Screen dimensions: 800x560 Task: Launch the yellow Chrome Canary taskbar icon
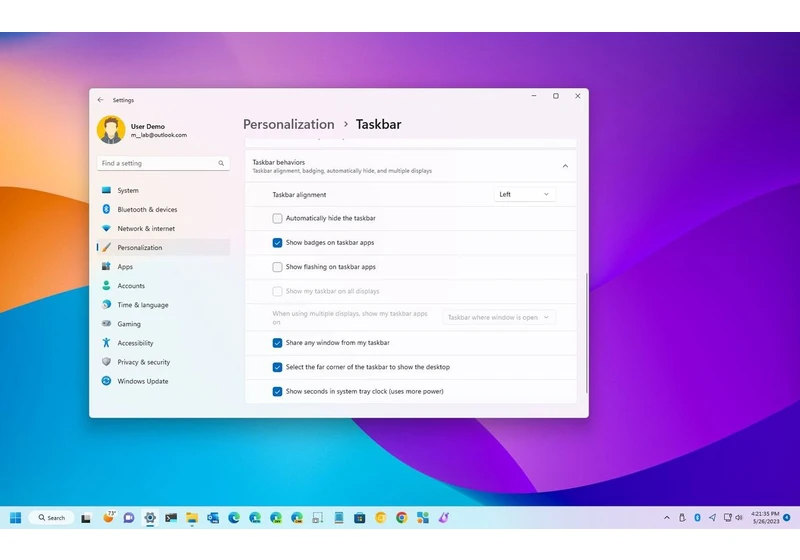click(x=381, y=518)
